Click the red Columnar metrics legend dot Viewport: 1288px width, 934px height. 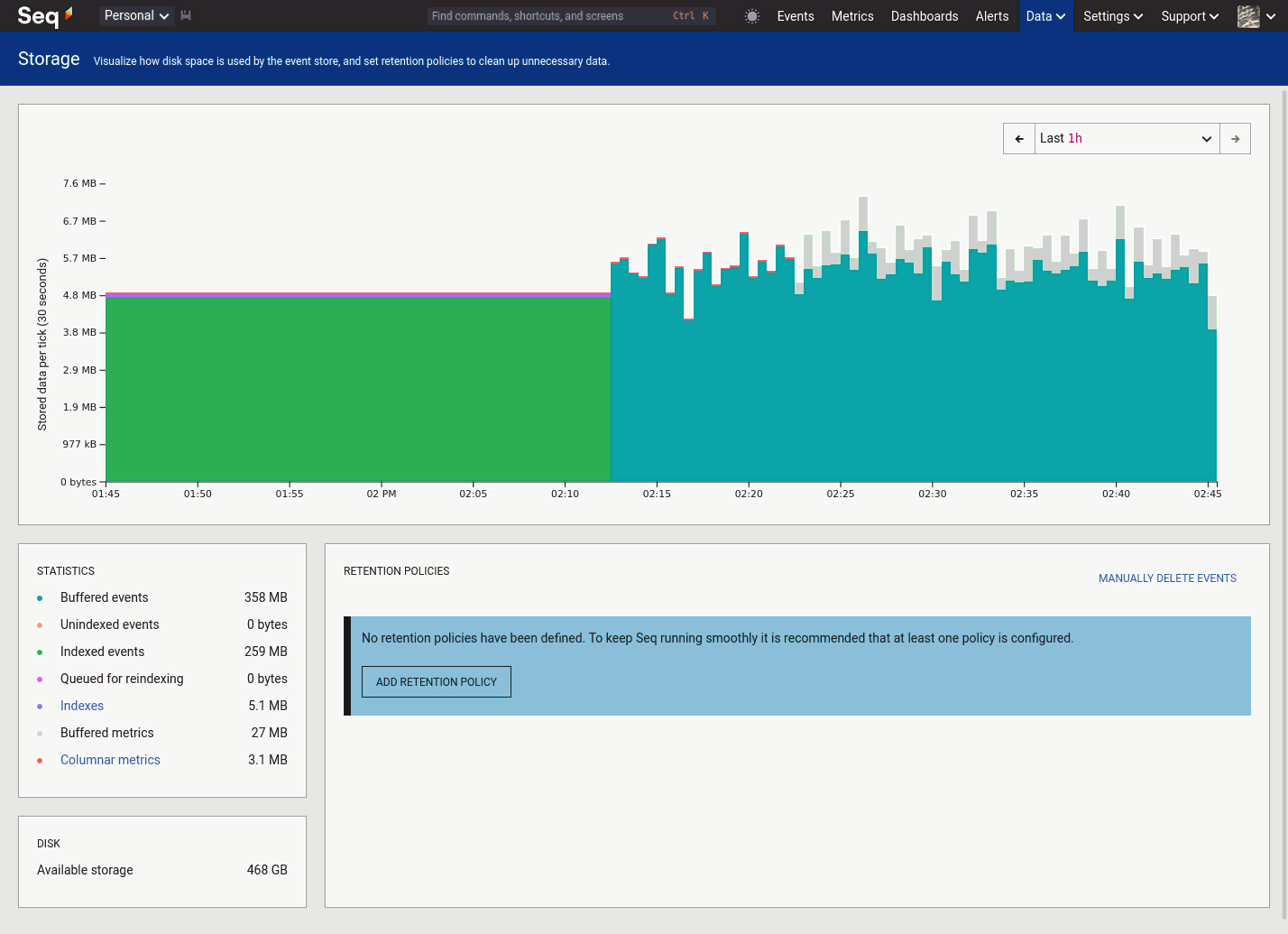40,761
